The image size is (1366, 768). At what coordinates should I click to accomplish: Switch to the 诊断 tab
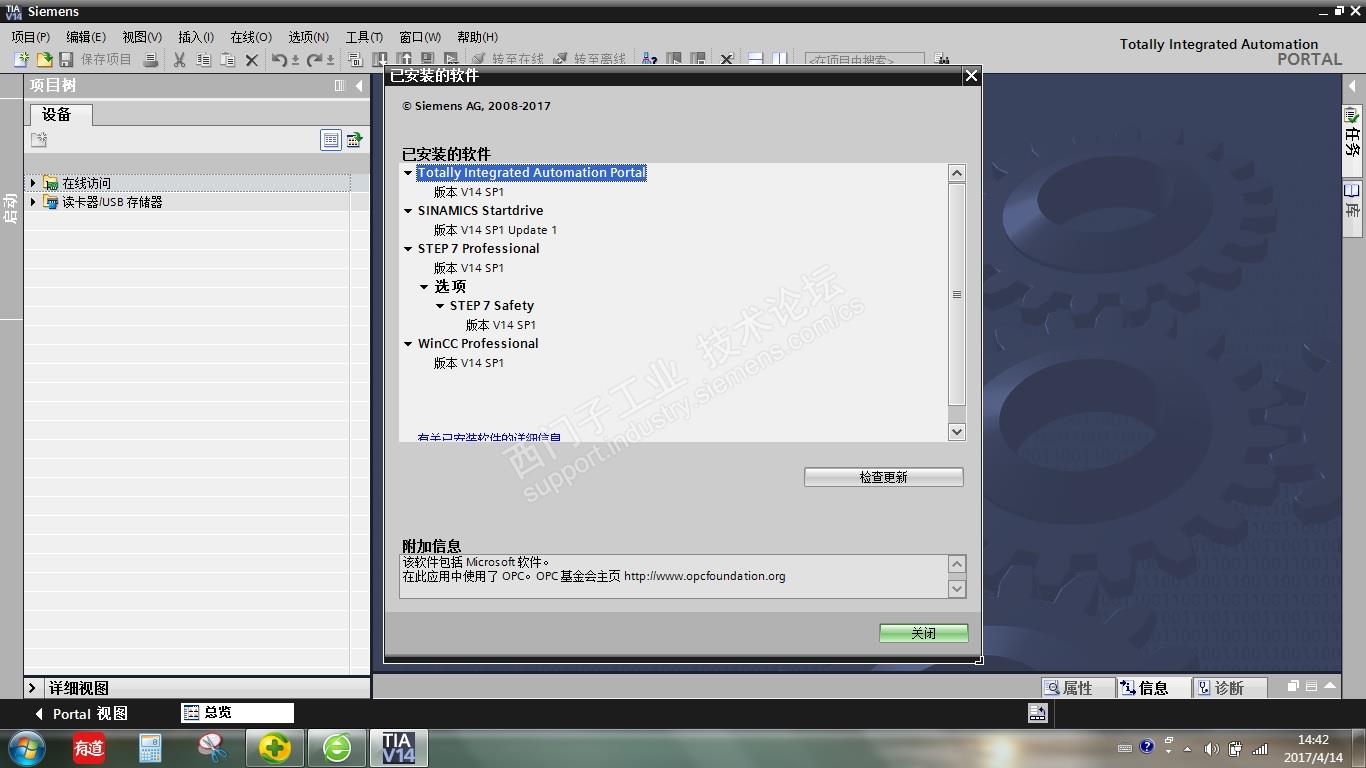(1230, 688)
